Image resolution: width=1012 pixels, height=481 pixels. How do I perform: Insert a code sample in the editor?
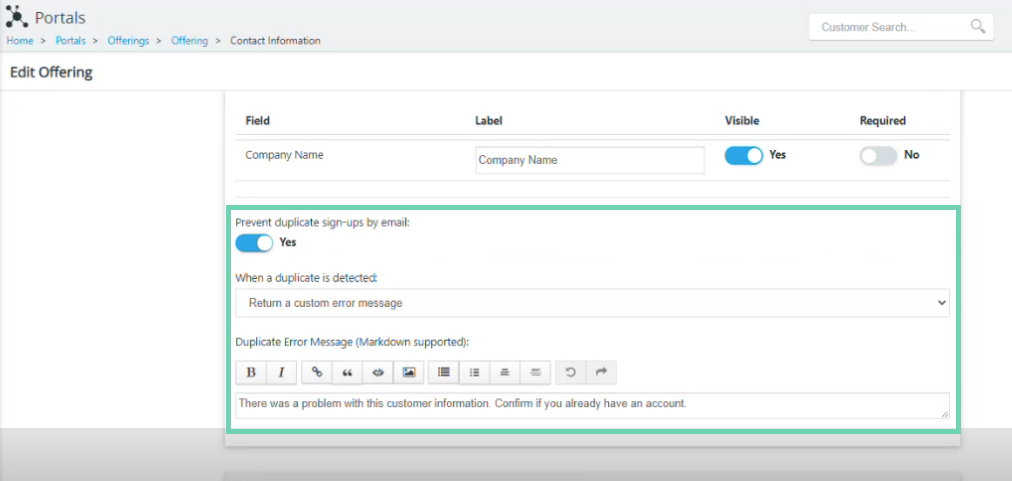pos(378,373)
